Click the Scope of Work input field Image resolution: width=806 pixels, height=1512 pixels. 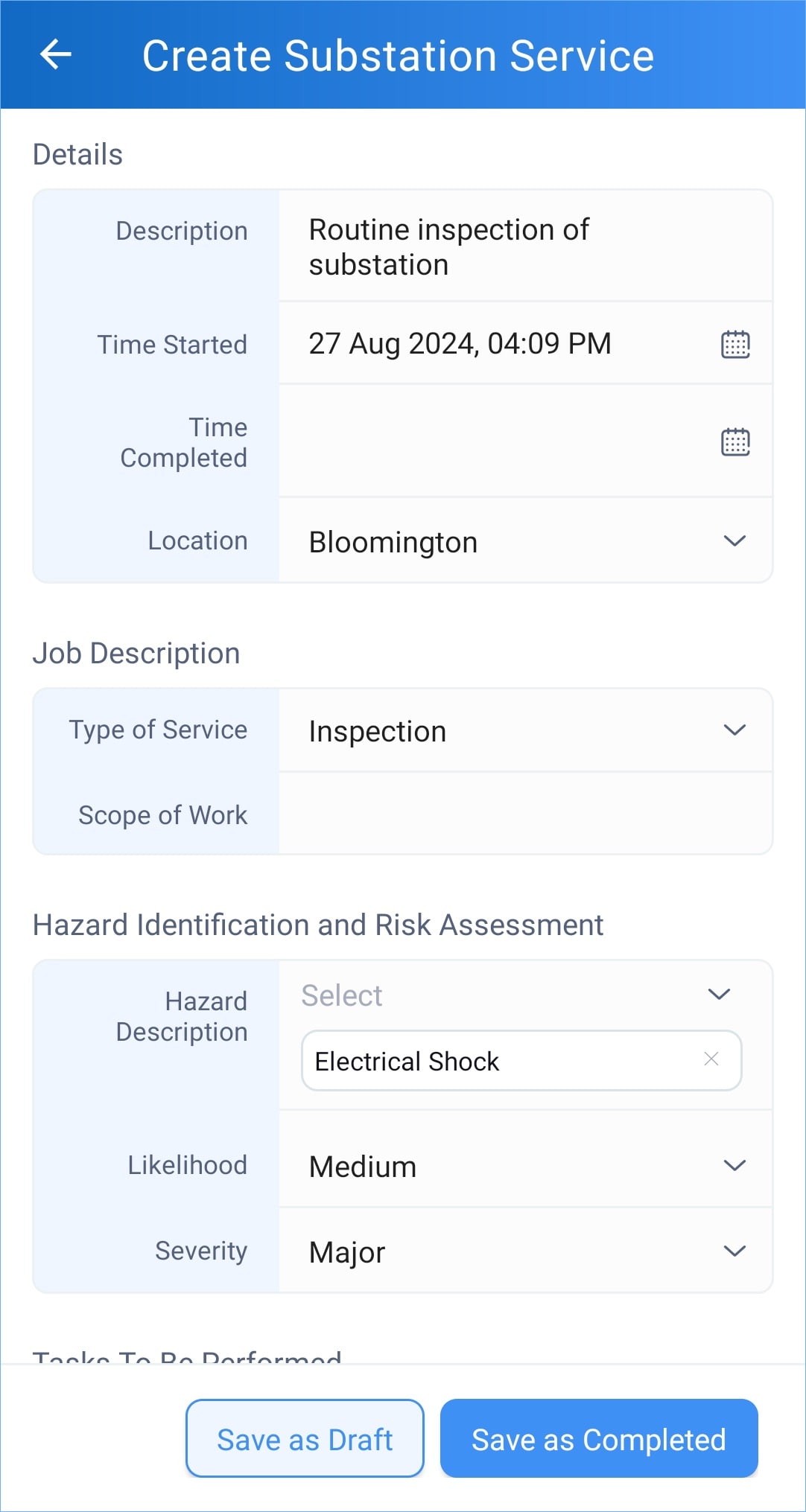coord(524,814)
